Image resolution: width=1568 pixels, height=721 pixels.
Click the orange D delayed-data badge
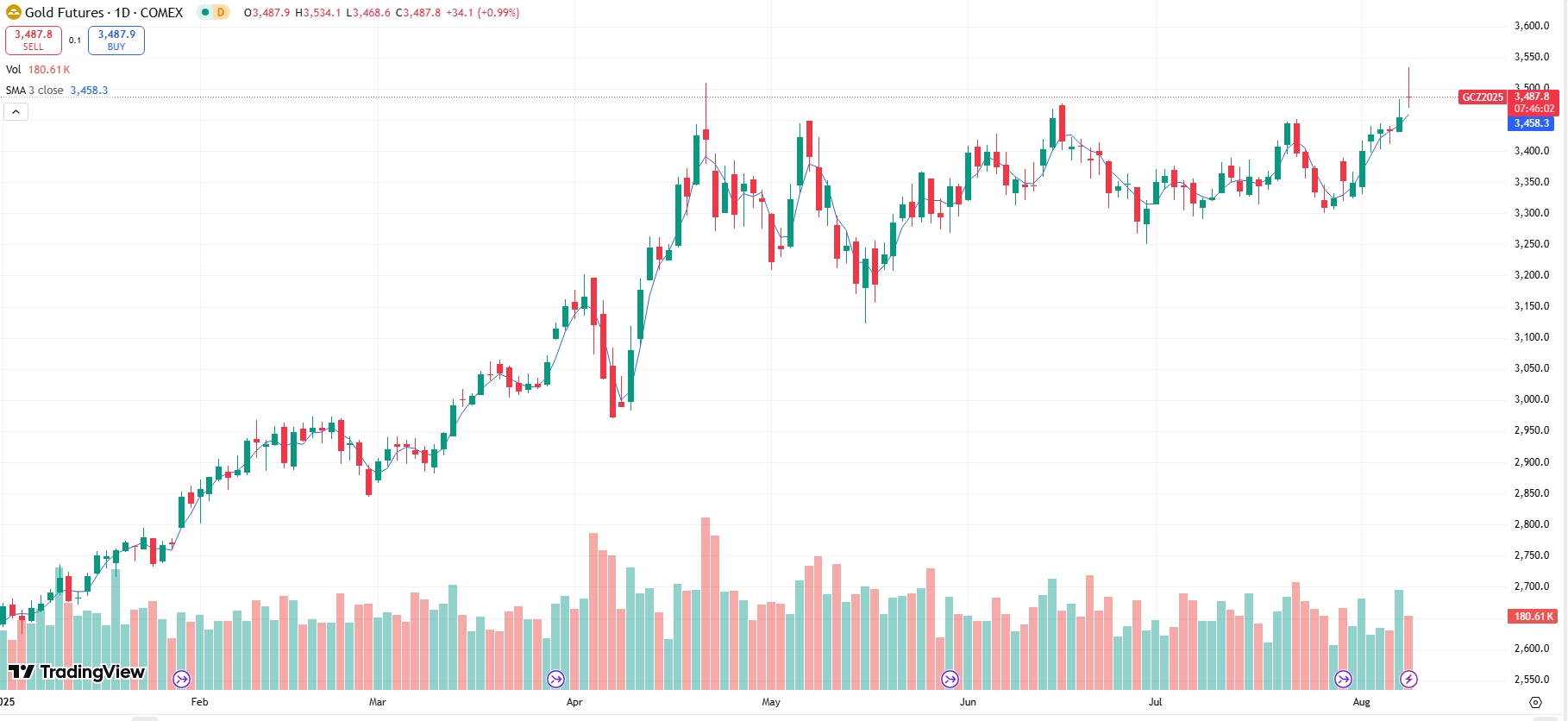pos(221,12)
